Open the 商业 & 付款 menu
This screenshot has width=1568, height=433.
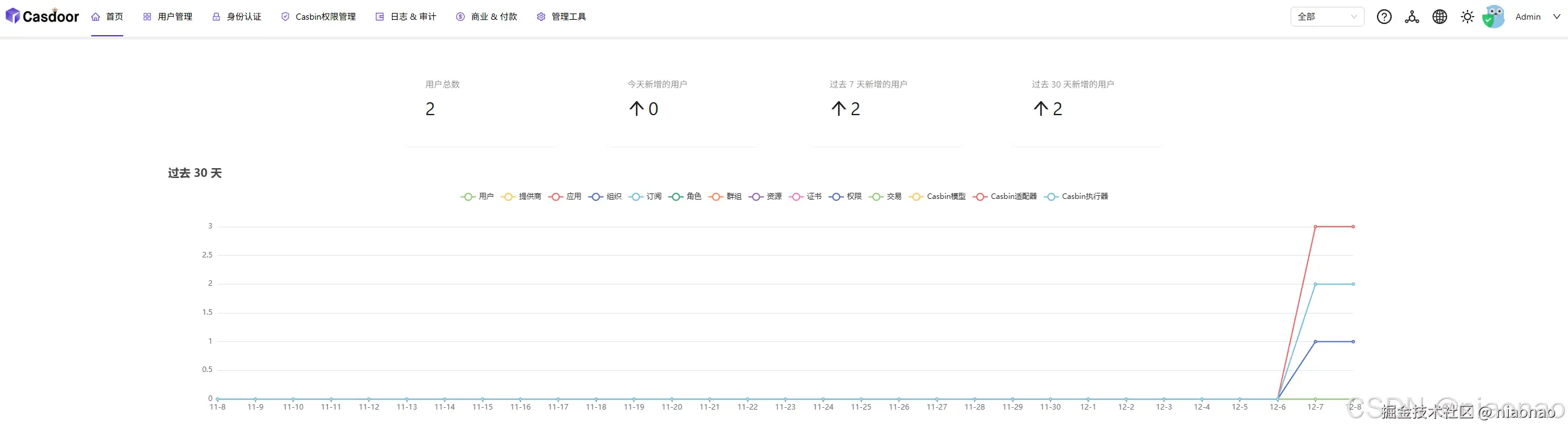coord(486,17)
